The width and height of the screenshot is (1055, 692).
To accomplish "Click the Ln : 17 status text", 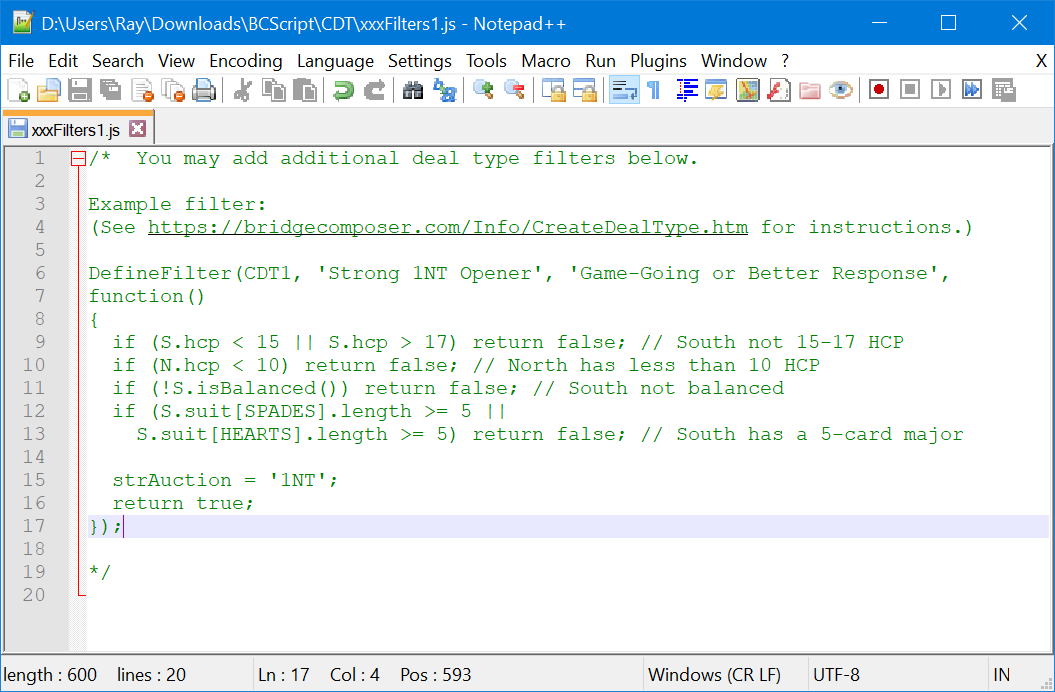I will click(x=283, y=674).
